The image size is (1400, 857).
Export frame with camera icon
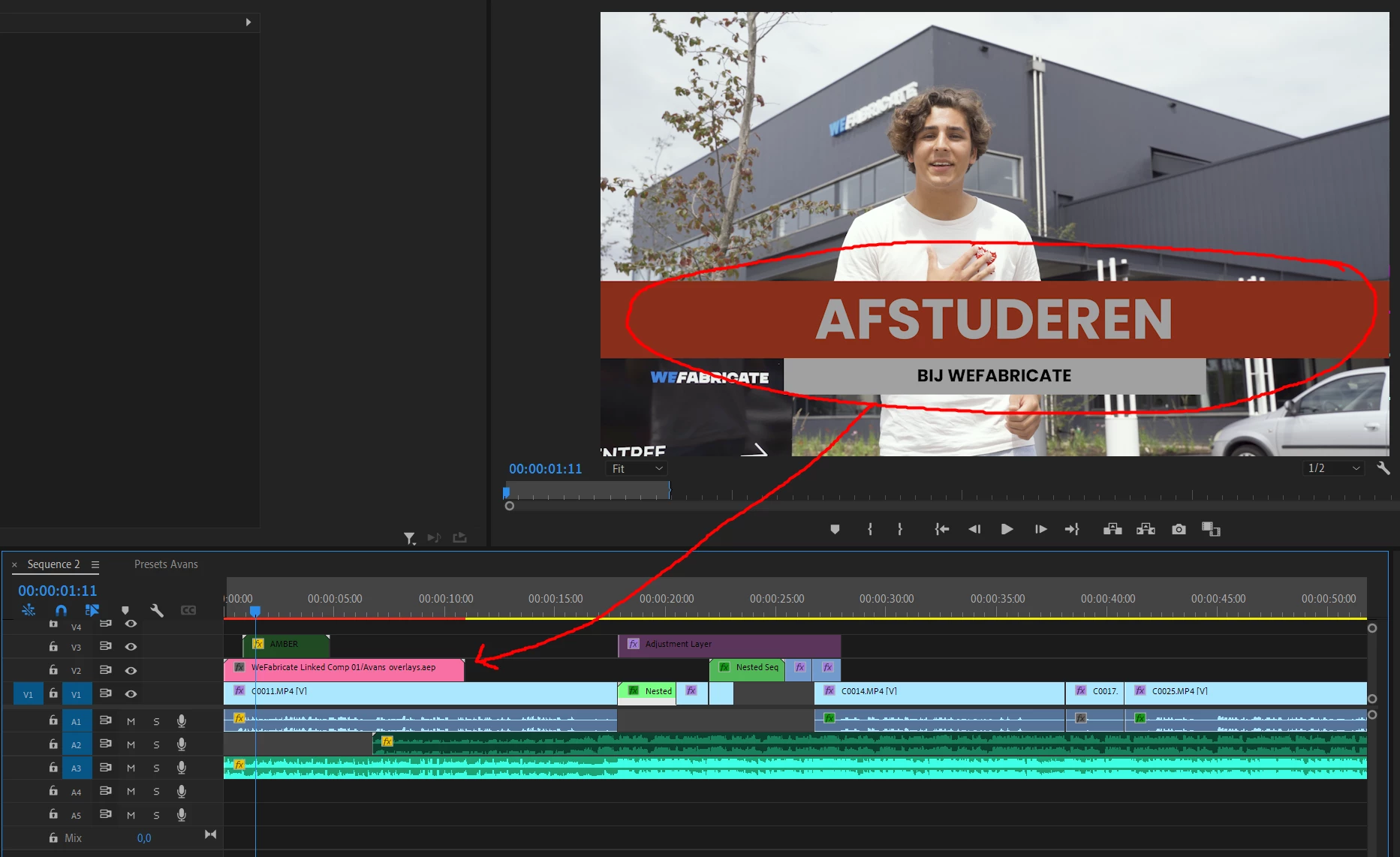click(1179, 529)
